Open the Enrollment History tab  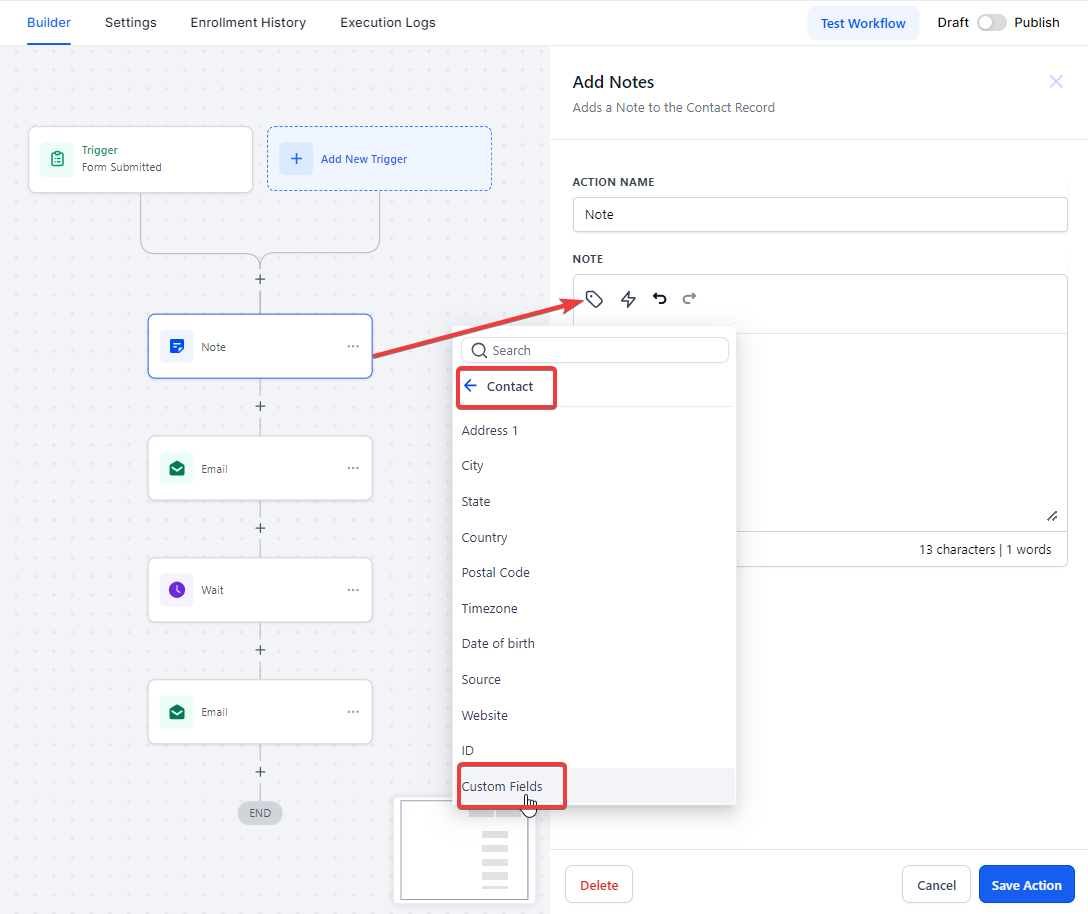248,22
